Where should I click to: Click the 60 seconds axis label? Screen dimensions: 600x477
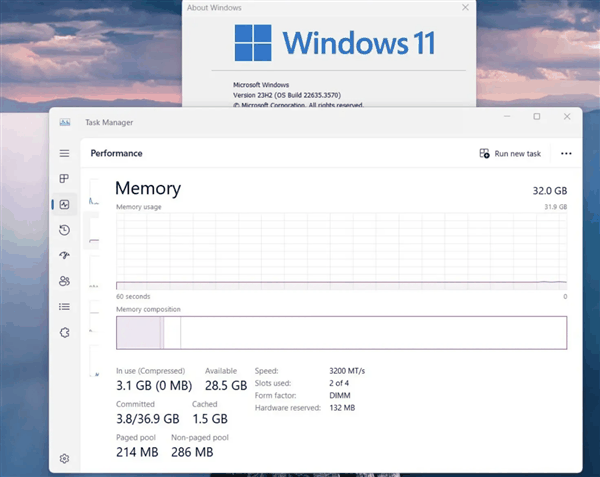(x=133, y=296)
